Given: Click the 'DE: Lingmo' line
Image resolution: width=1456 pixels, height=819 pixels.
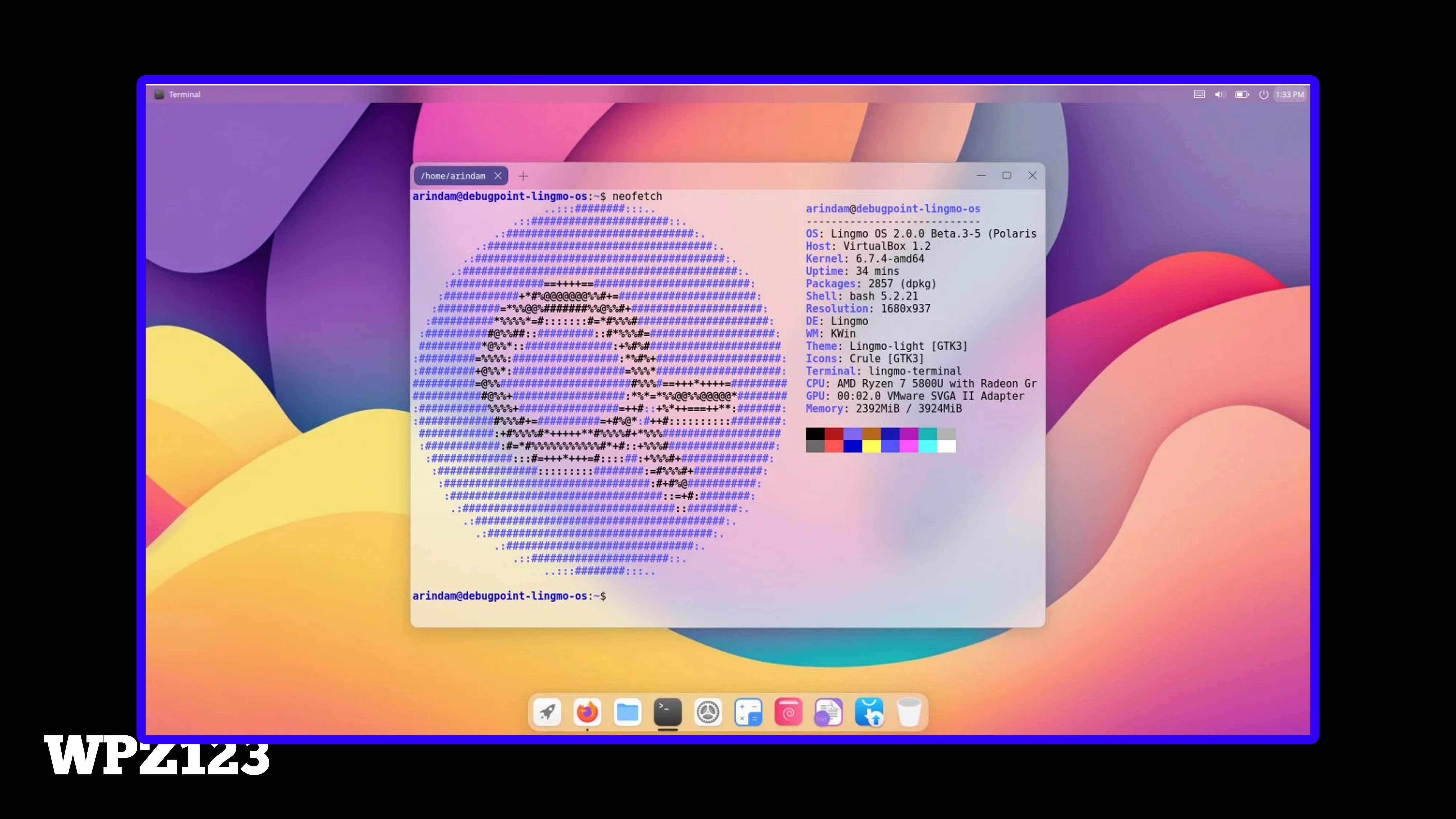Looking at the screenshot, I should coord(837,321).
